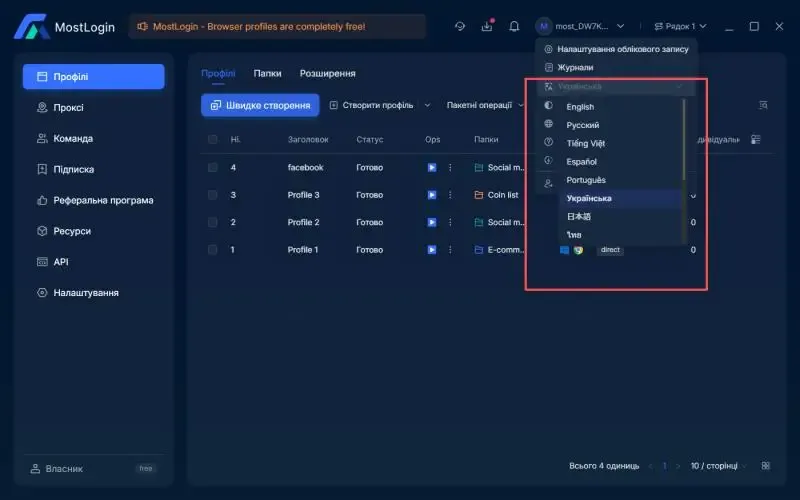The width and height of the screenshot is (800, 500).
Task: Click the user avatar circle
Action: click(544, 26)
